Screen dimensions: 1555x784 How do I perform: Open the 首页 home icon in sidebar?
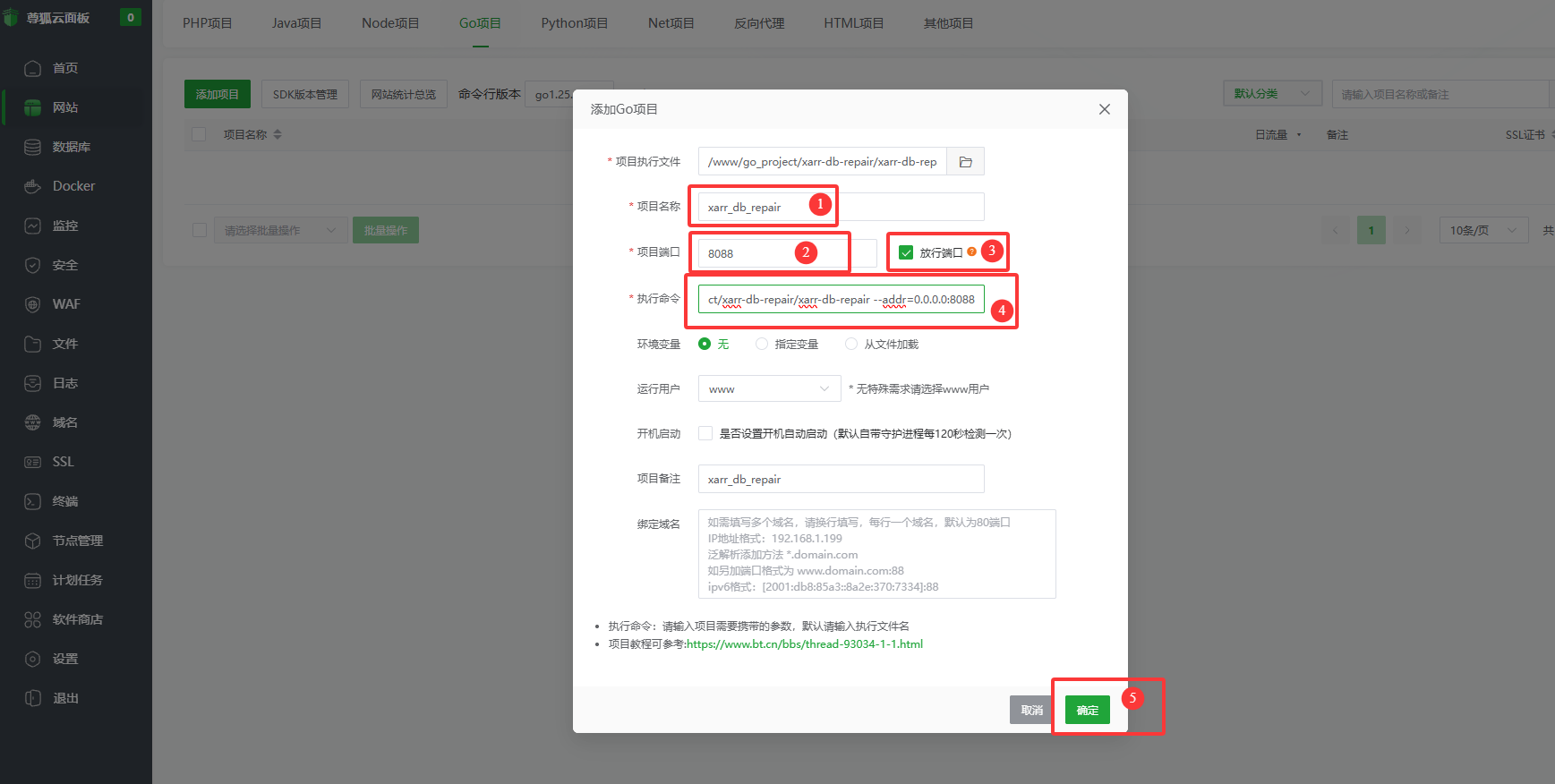point(33,68)
